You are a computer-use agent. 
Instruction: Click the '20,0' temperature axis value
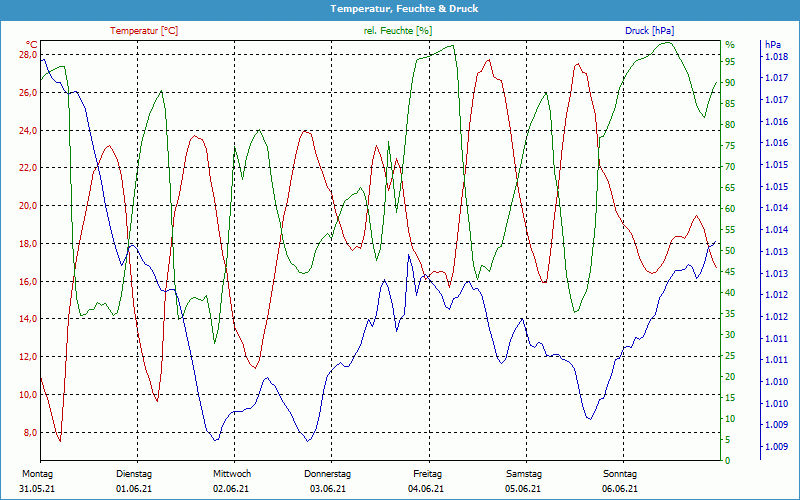pyautogui.click(x=28, y=206)
